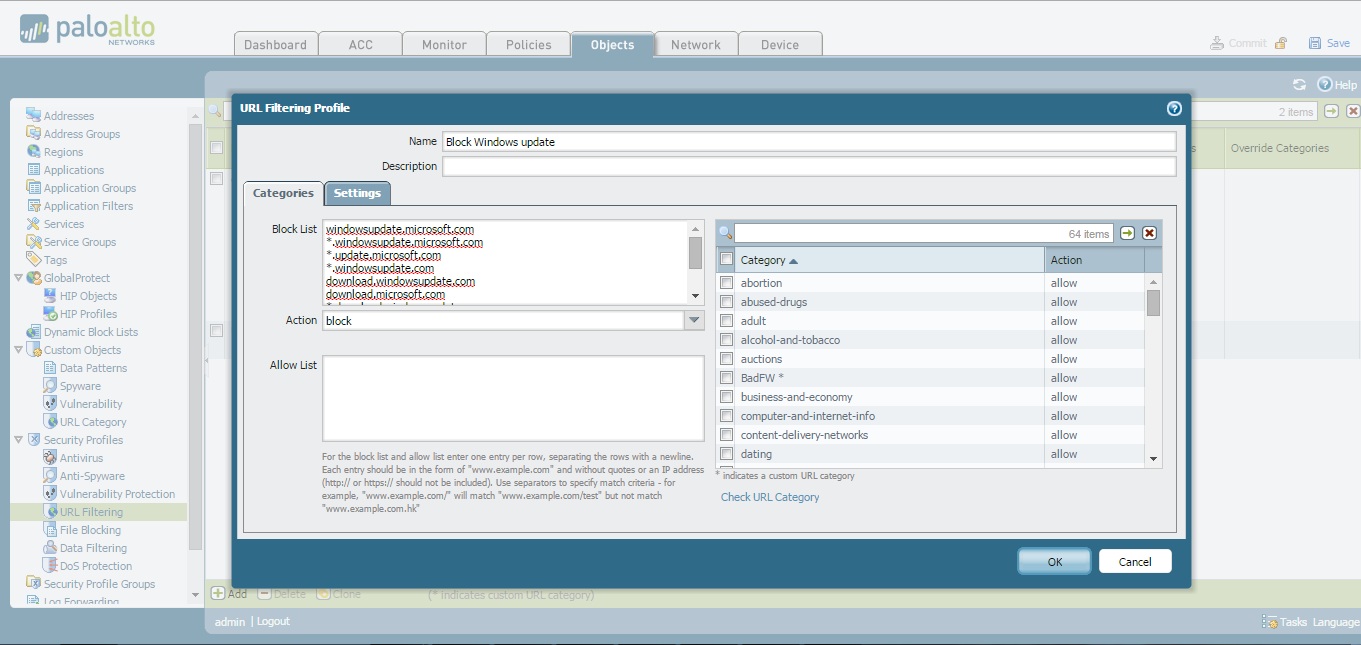Image resolution: width=1361 pixels, height=645 pixels.
Task: Open the Check URL Category link
Action: [769, 497]
